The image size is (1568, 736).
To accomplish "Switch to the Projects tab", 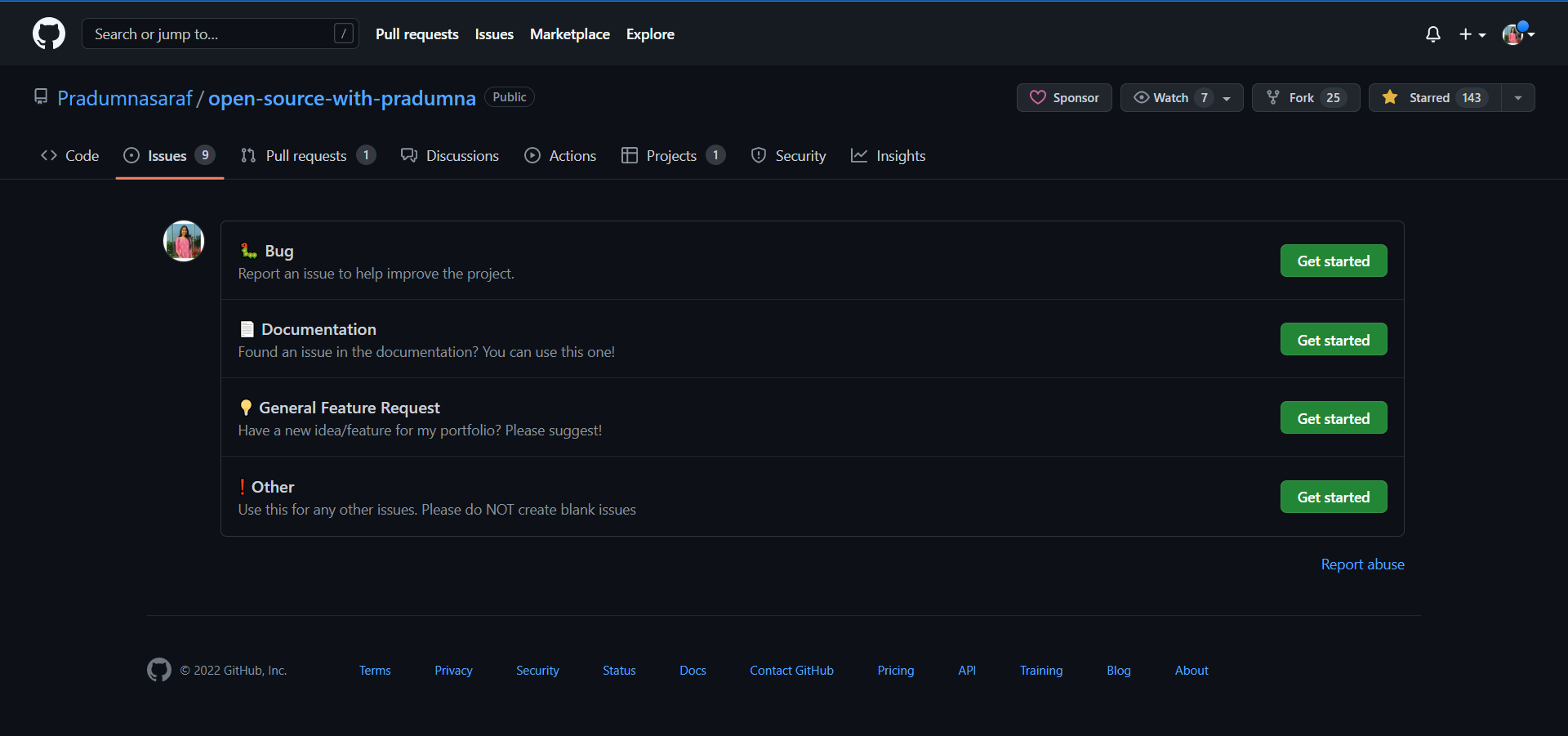I will (674, 155).
